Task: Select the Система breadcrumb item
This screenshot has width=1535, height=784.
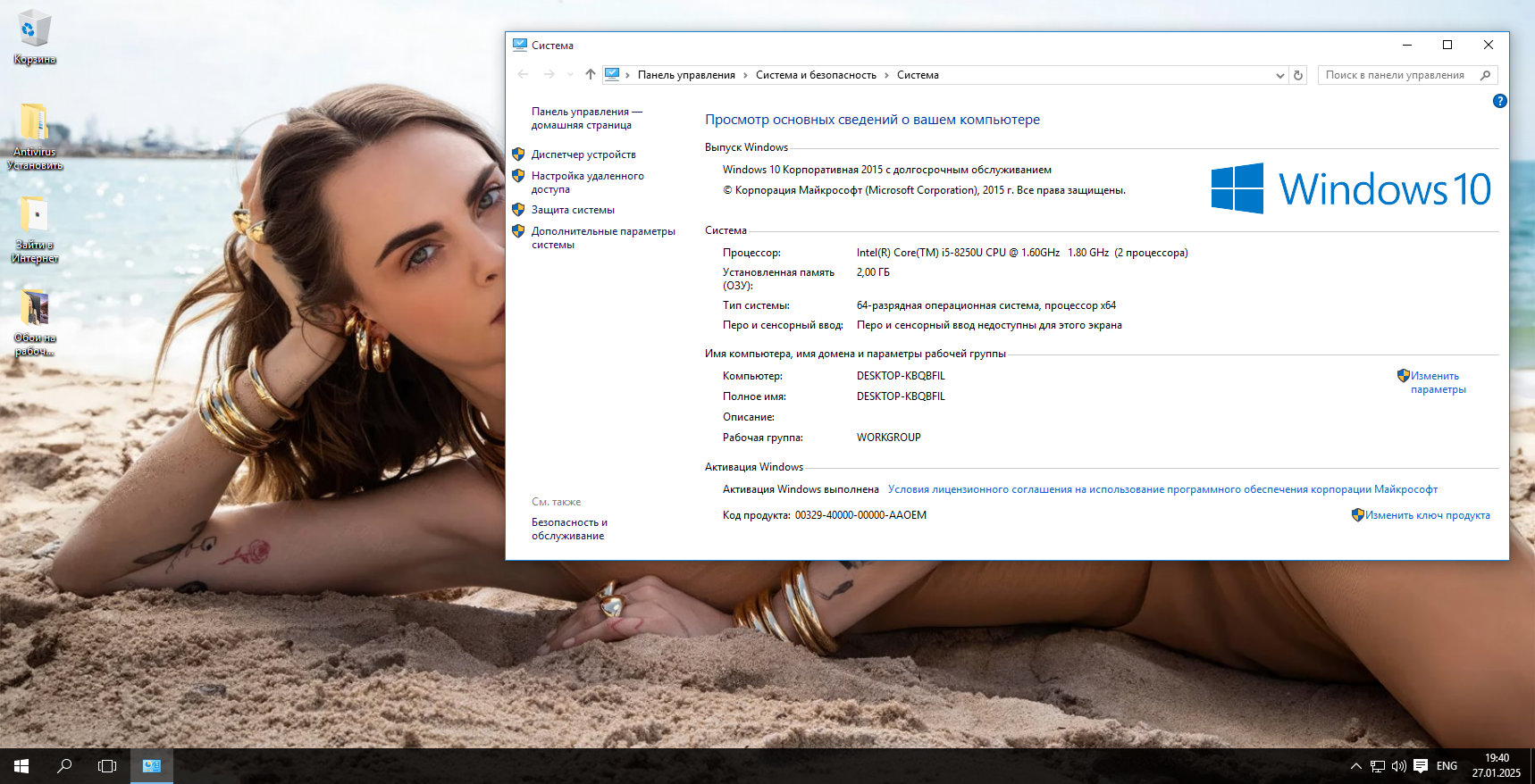Action: point(918,75)
